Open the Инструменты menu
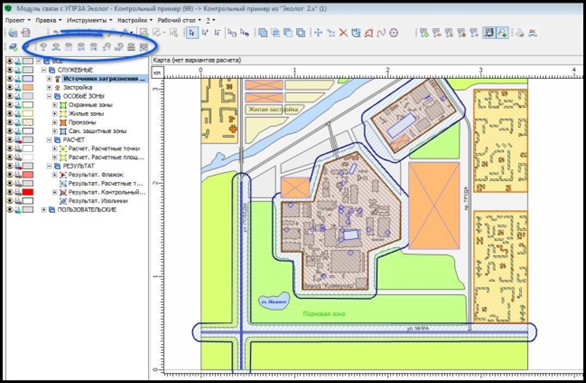 point(89,20)
